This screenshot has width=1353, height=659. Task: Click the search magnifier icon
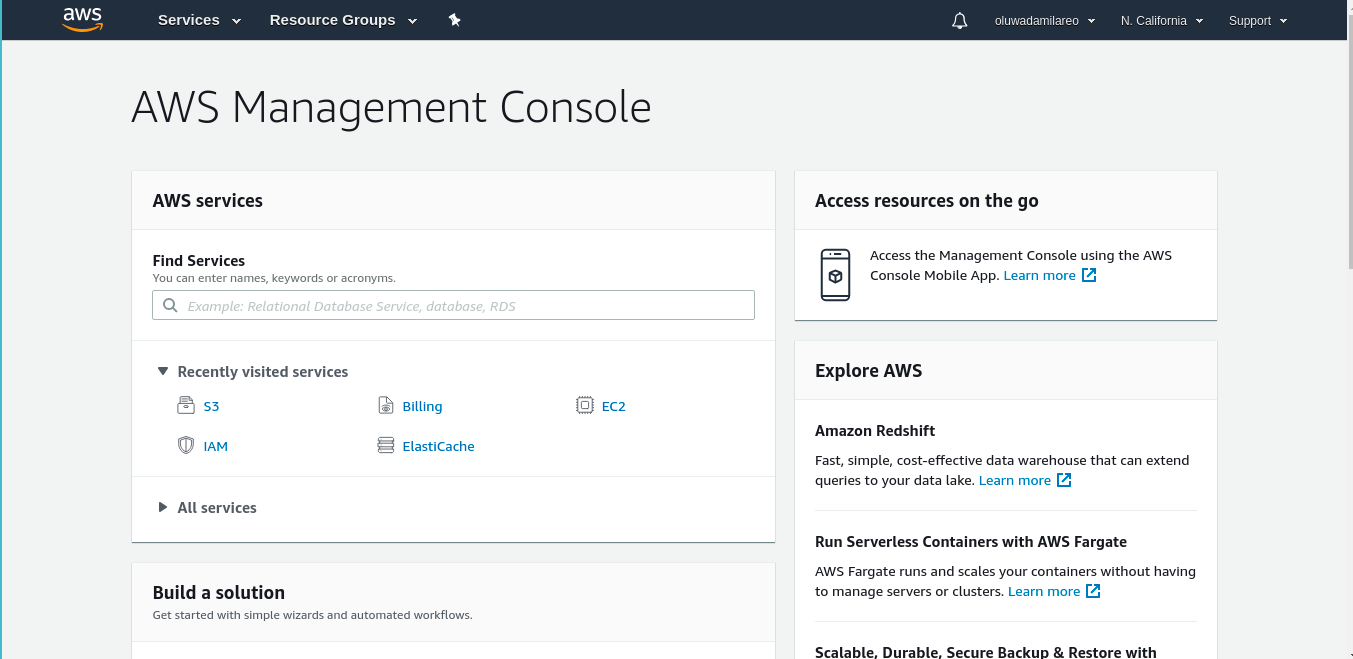170,305
